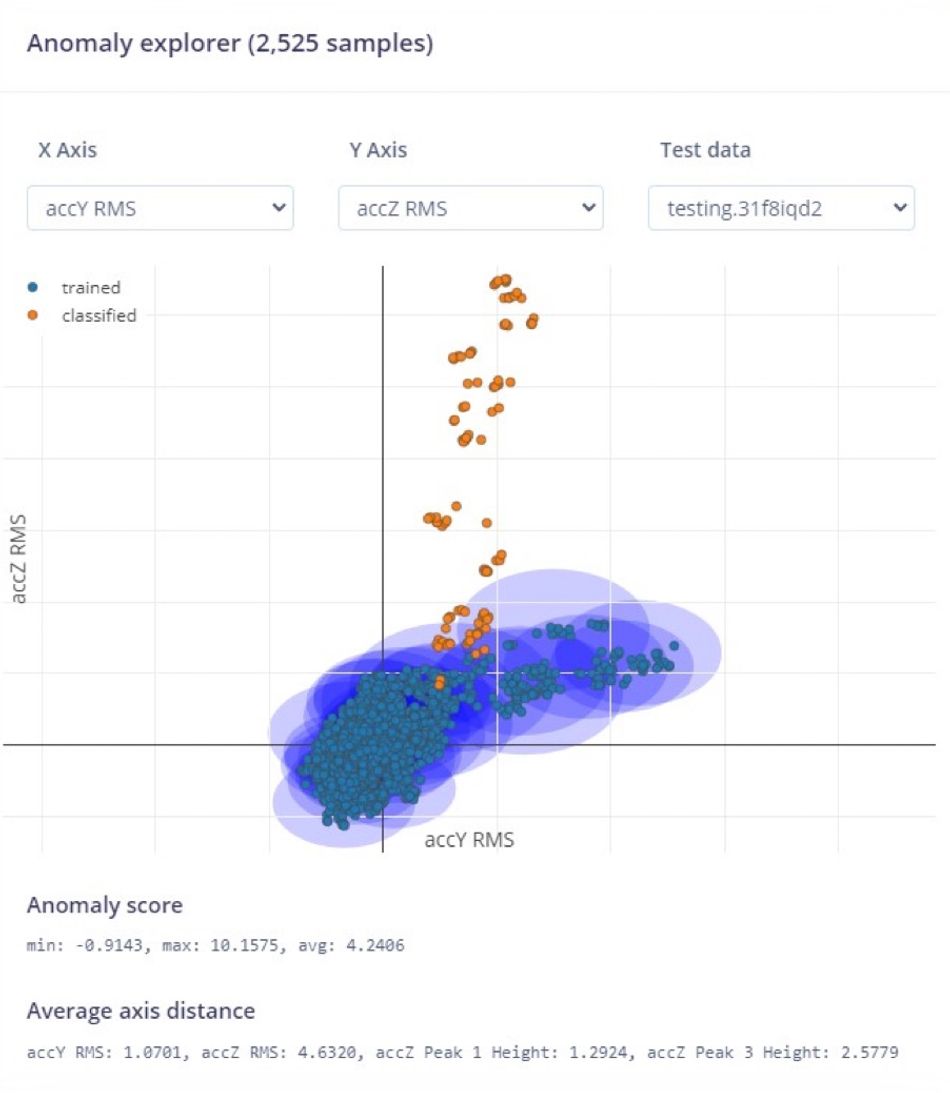Click the accY RMS x-axis title
Screen dimensions: 950x1093
pos(469,839)
